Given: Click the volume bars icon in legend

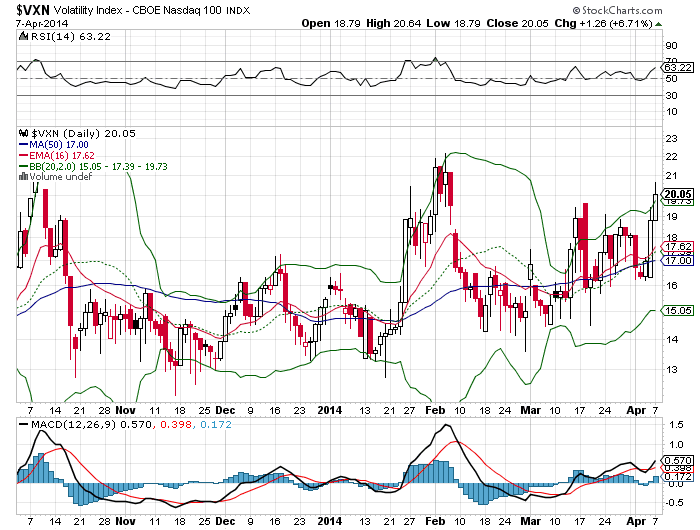Looking at the screenshot, I should (x=24, y=177).
